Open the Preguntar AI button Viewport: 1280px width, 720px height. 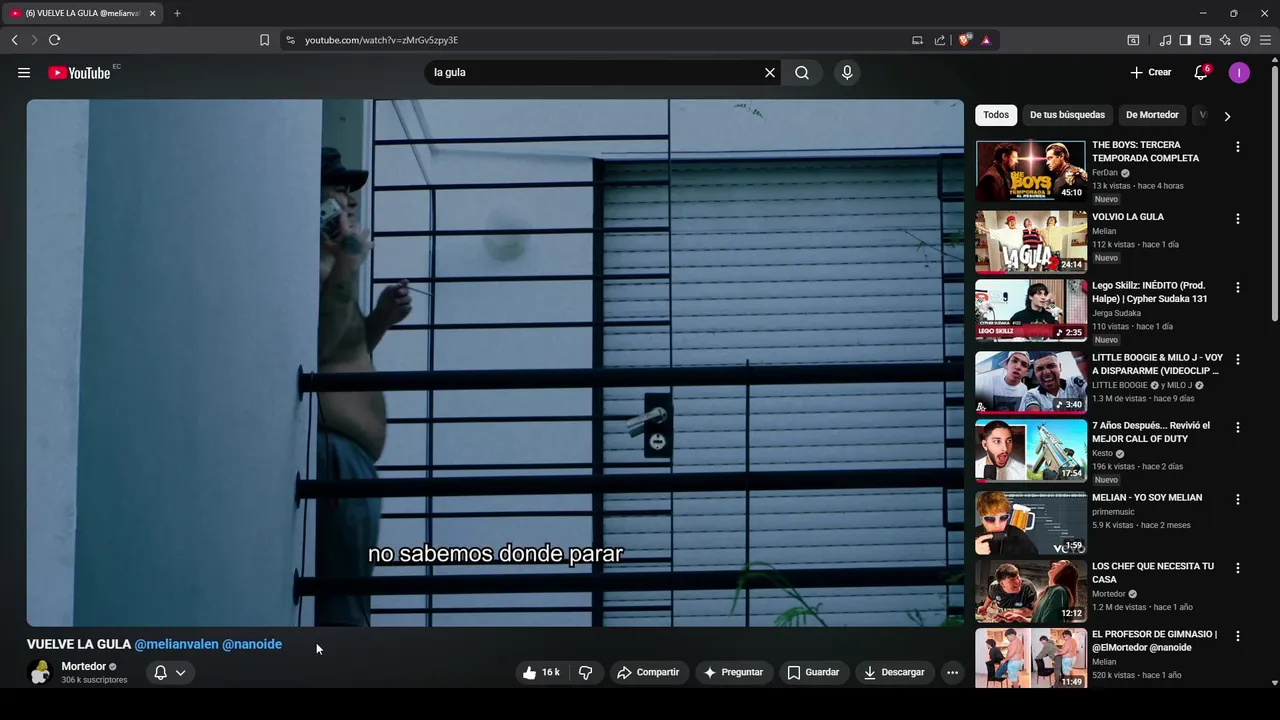click(x=733, y=673)
